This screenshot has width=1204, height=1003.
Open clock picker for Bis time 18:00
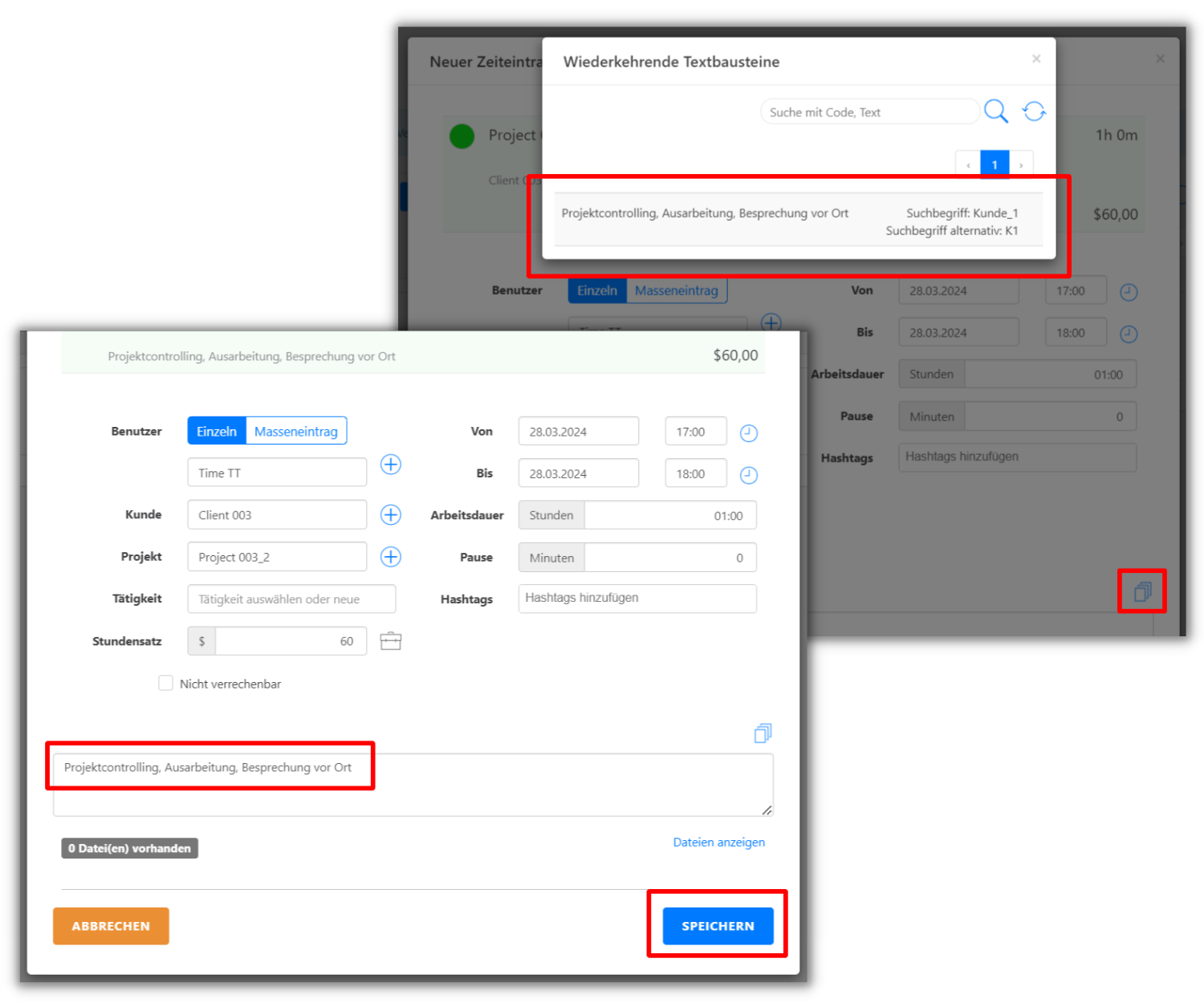(x=748, y=475)
